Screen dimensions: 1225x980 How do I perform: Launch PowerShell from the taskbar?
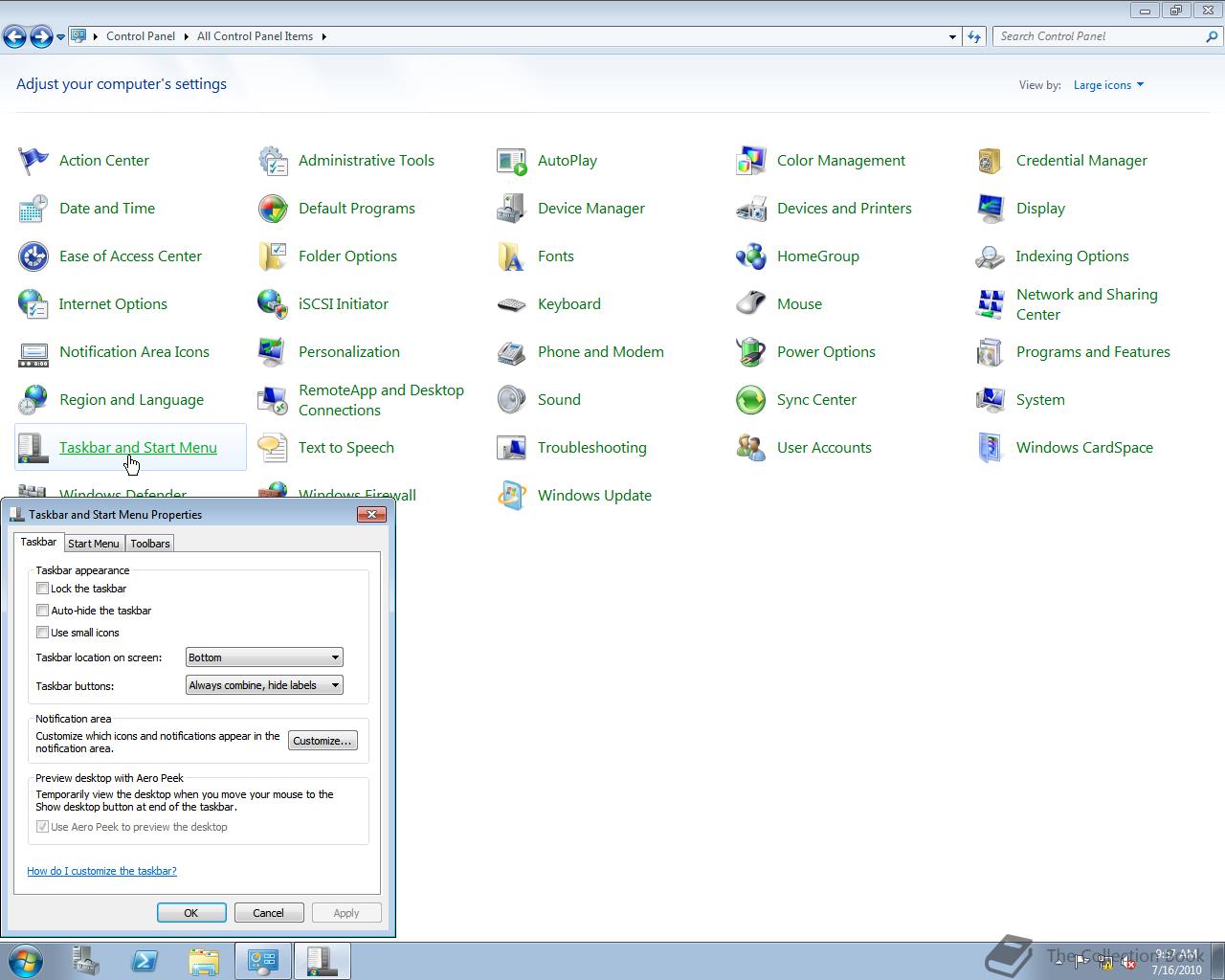(x=145, y=961)
